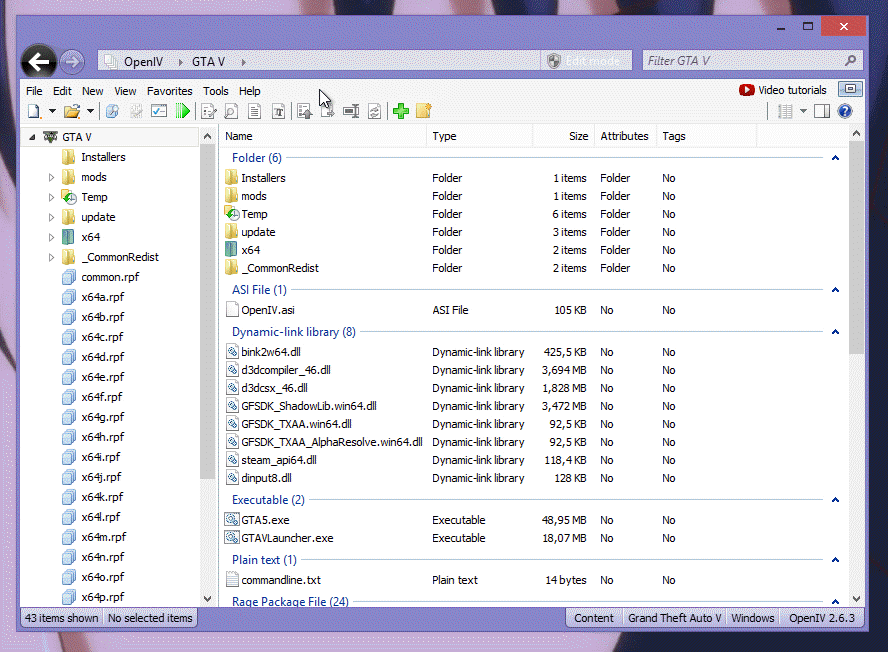
Task: Click the blue help question mark icon
Action: click(x=845, y=111)
